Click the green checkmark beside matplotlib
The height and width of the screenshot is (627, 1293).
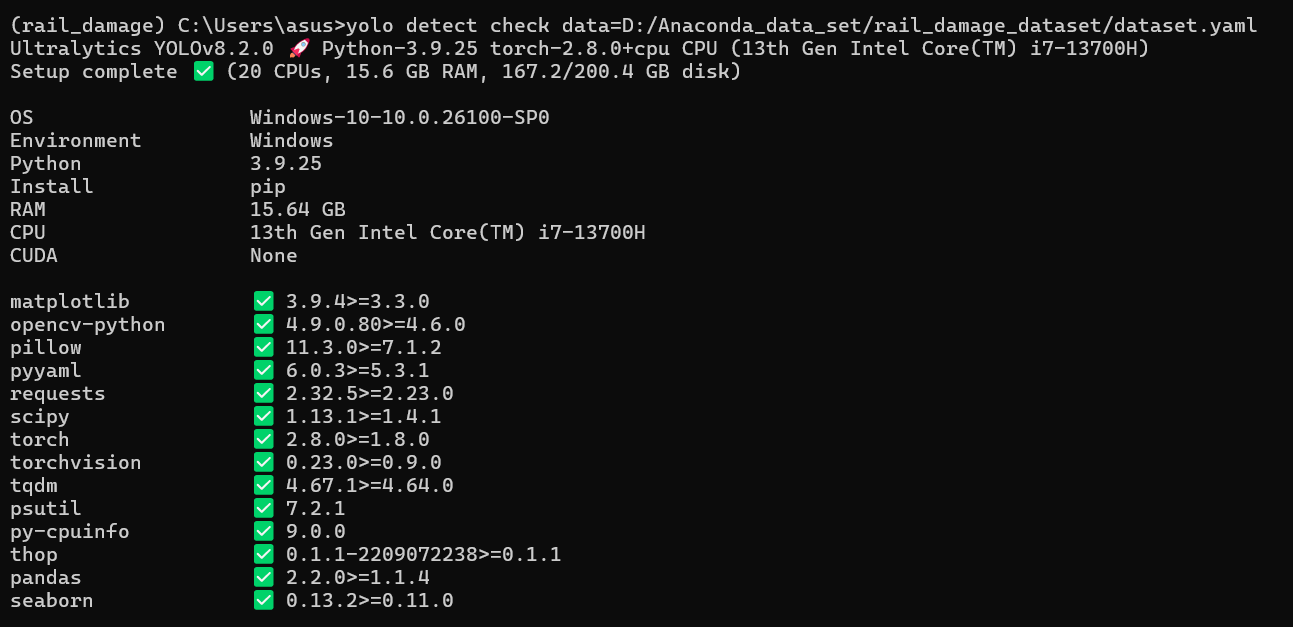[x=263, y=301]
